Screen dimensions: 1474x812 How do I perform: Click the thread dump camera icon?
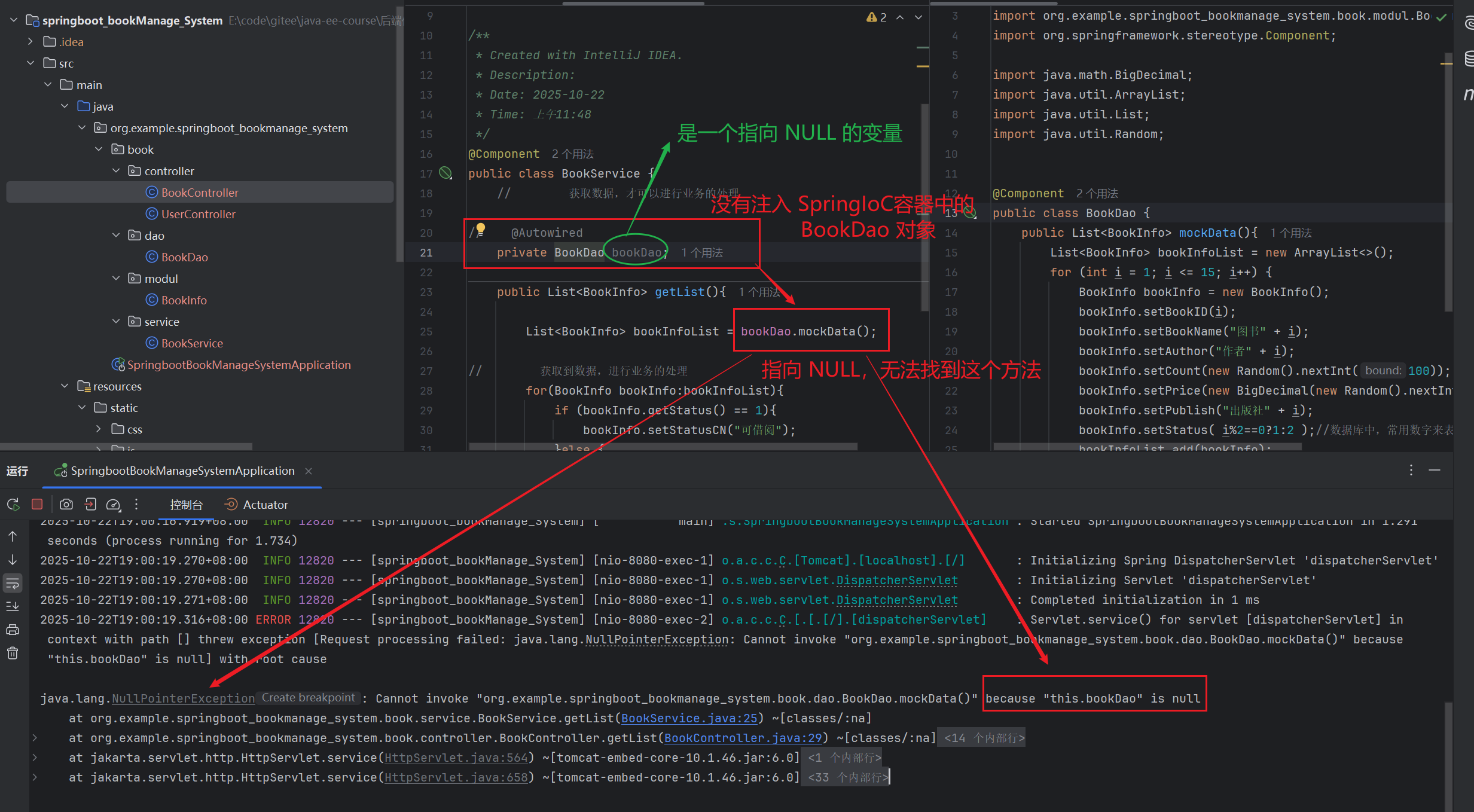tap(66, 505)
